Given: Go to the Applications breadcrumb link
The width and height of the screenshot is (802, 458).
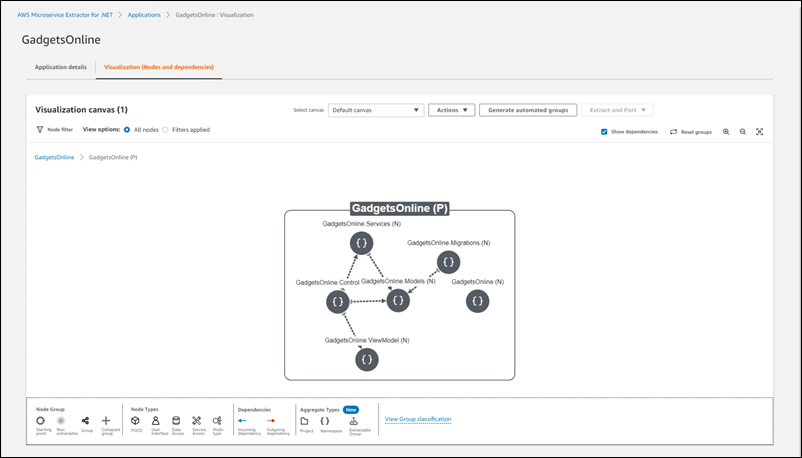Looking at the screenshot, I should click(x=144, y=15).
